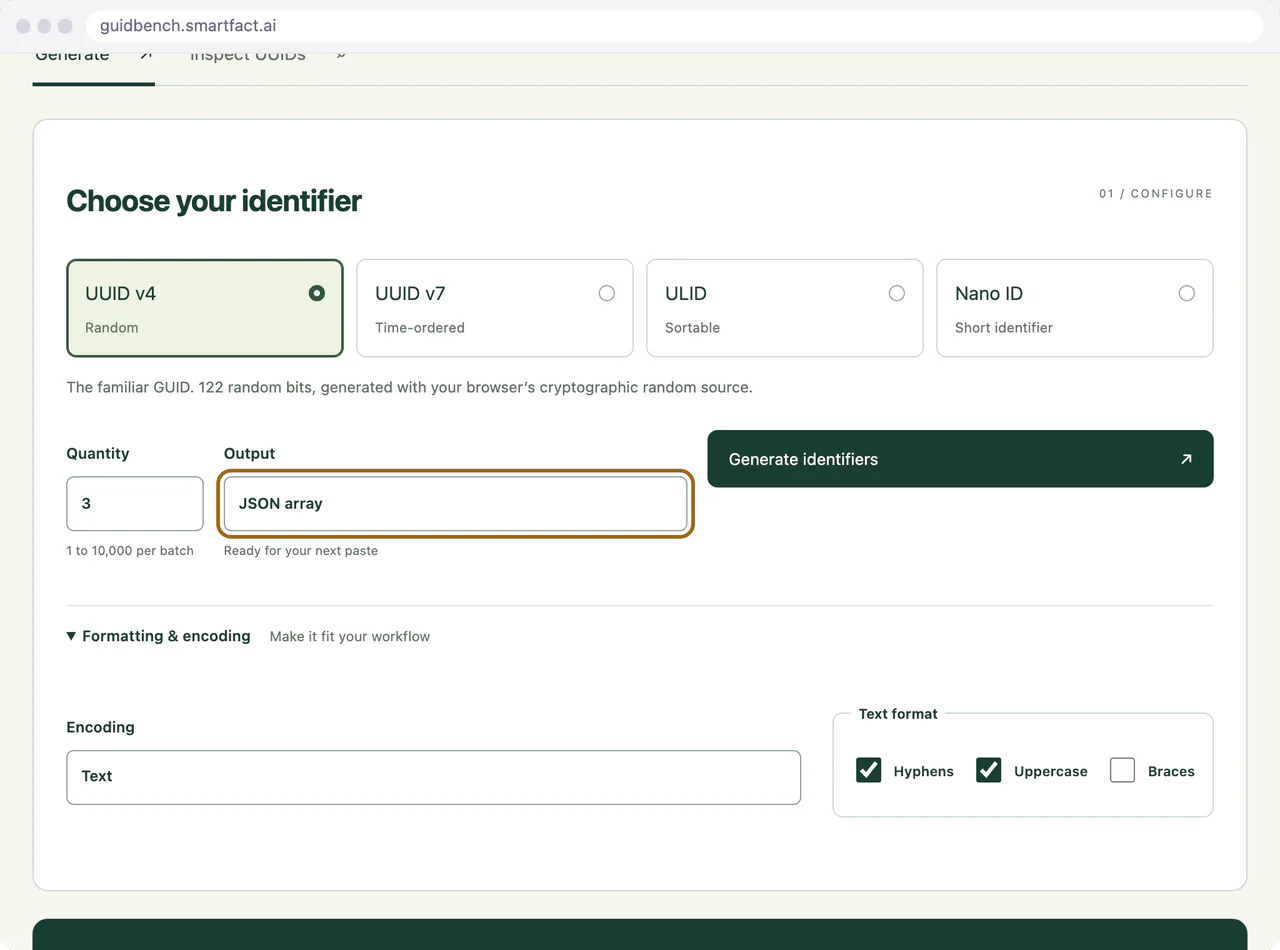Choose the UUID v7 Time-ordered option
The height and width of the screenshot is (950, 1280).
pos(495,308)
